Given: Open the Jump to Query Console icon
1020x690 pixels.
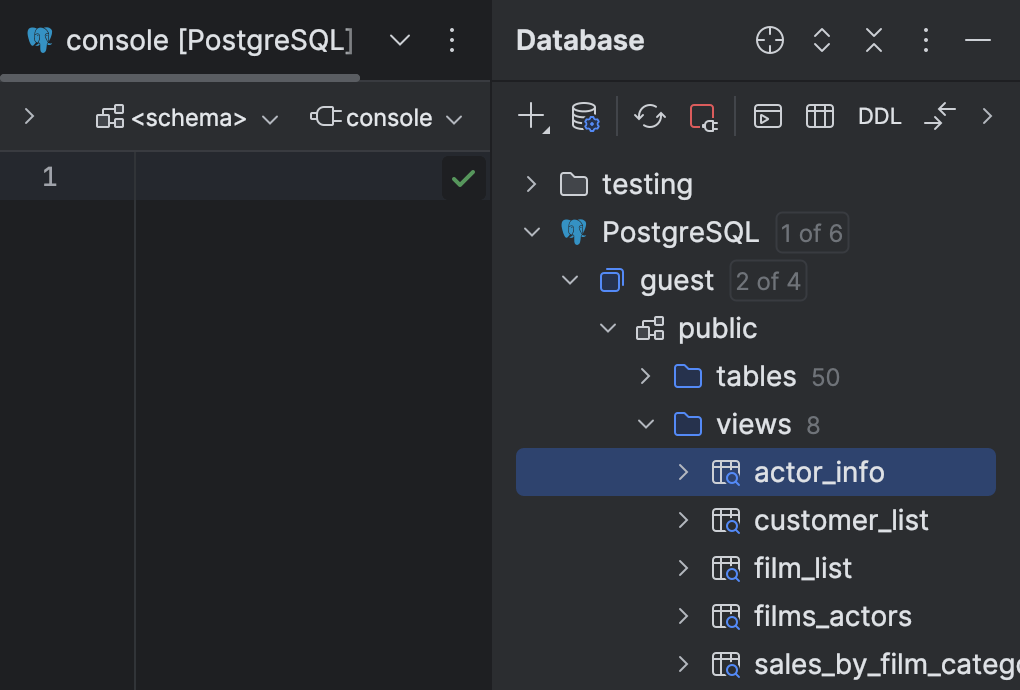Looking at the screenshot, I should 767,116.
